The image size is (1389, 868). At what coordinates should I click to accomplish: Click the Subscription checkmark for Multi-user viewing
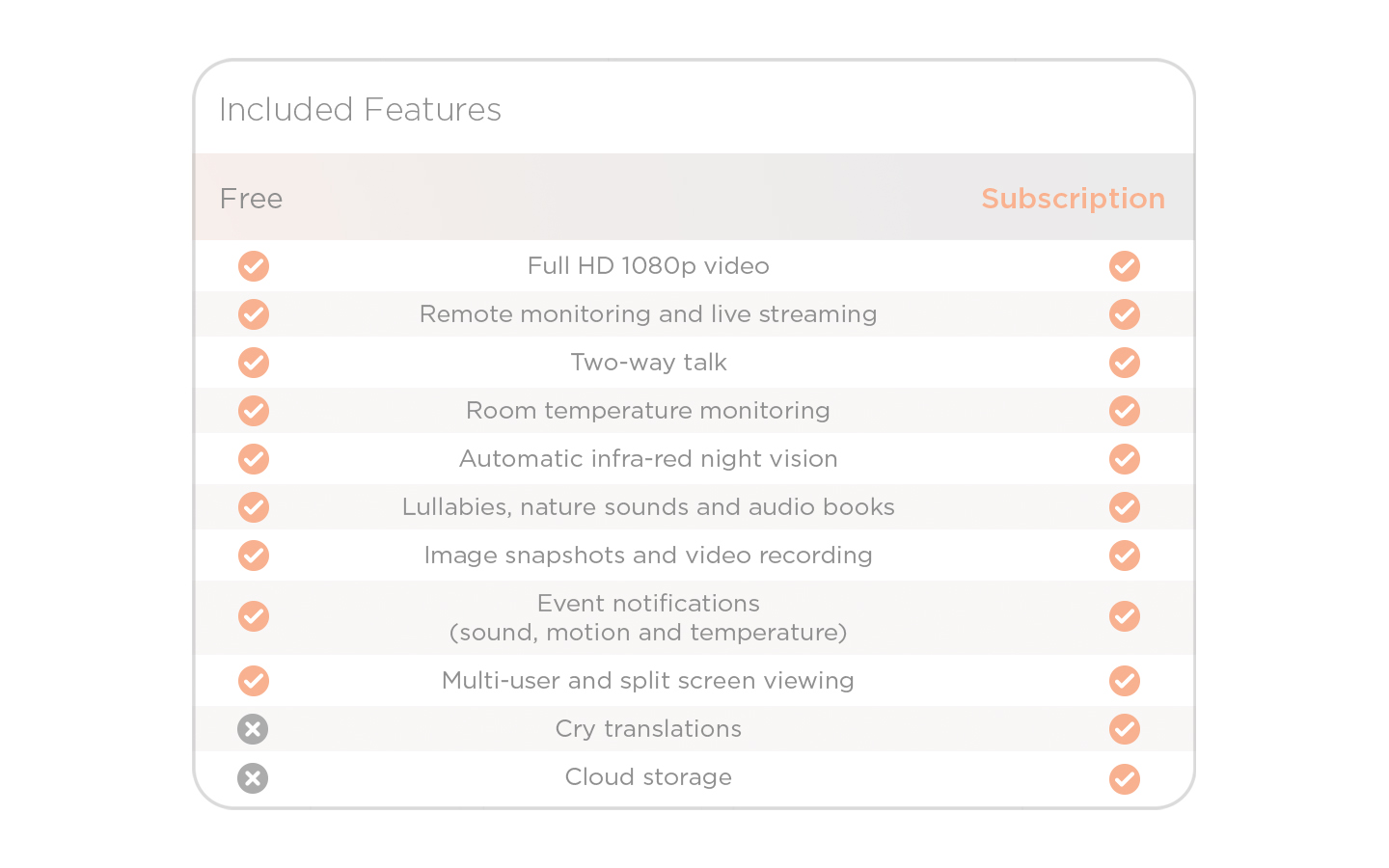click(x=1125, y=681)
